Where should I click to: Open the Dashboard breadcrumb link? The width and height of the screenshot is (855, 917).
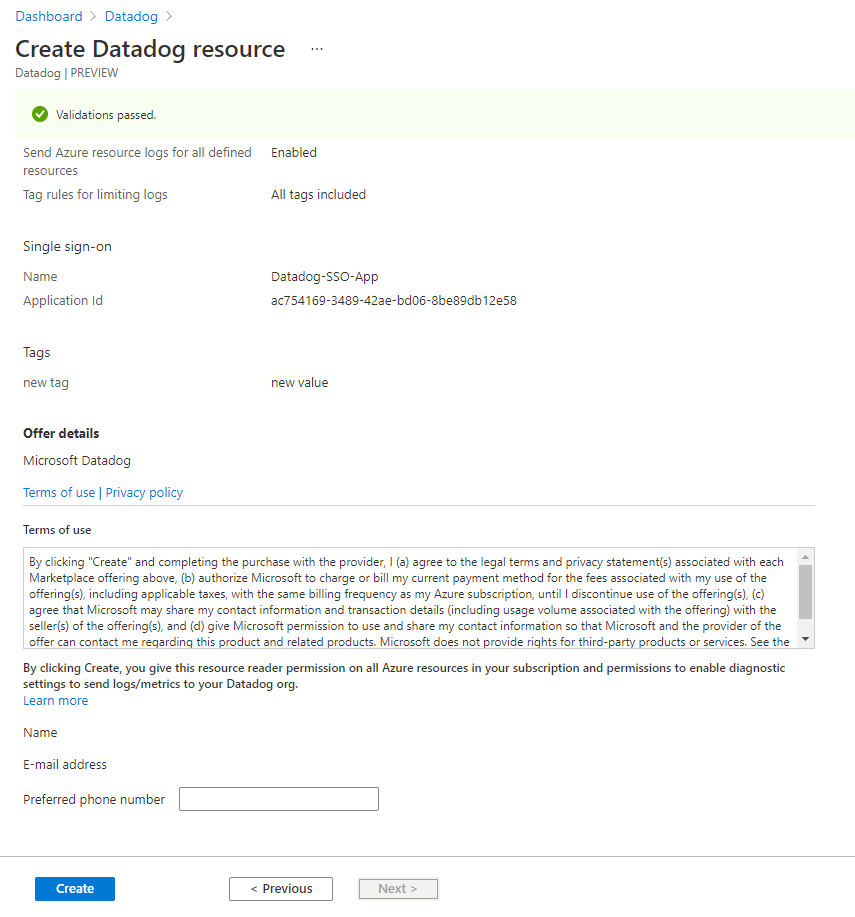tap(48, 16)
